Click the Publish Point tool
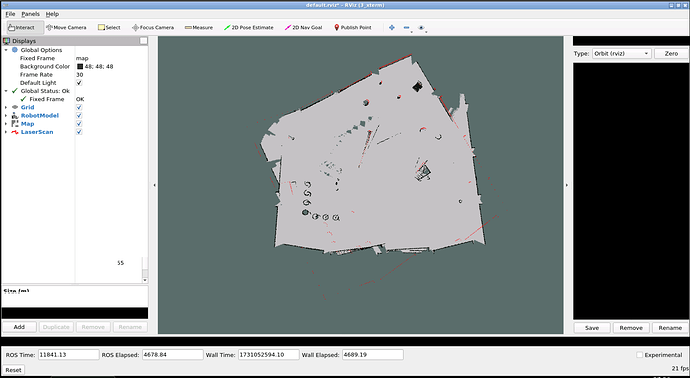Screen dimensions: 690x378 coord(353,27)
